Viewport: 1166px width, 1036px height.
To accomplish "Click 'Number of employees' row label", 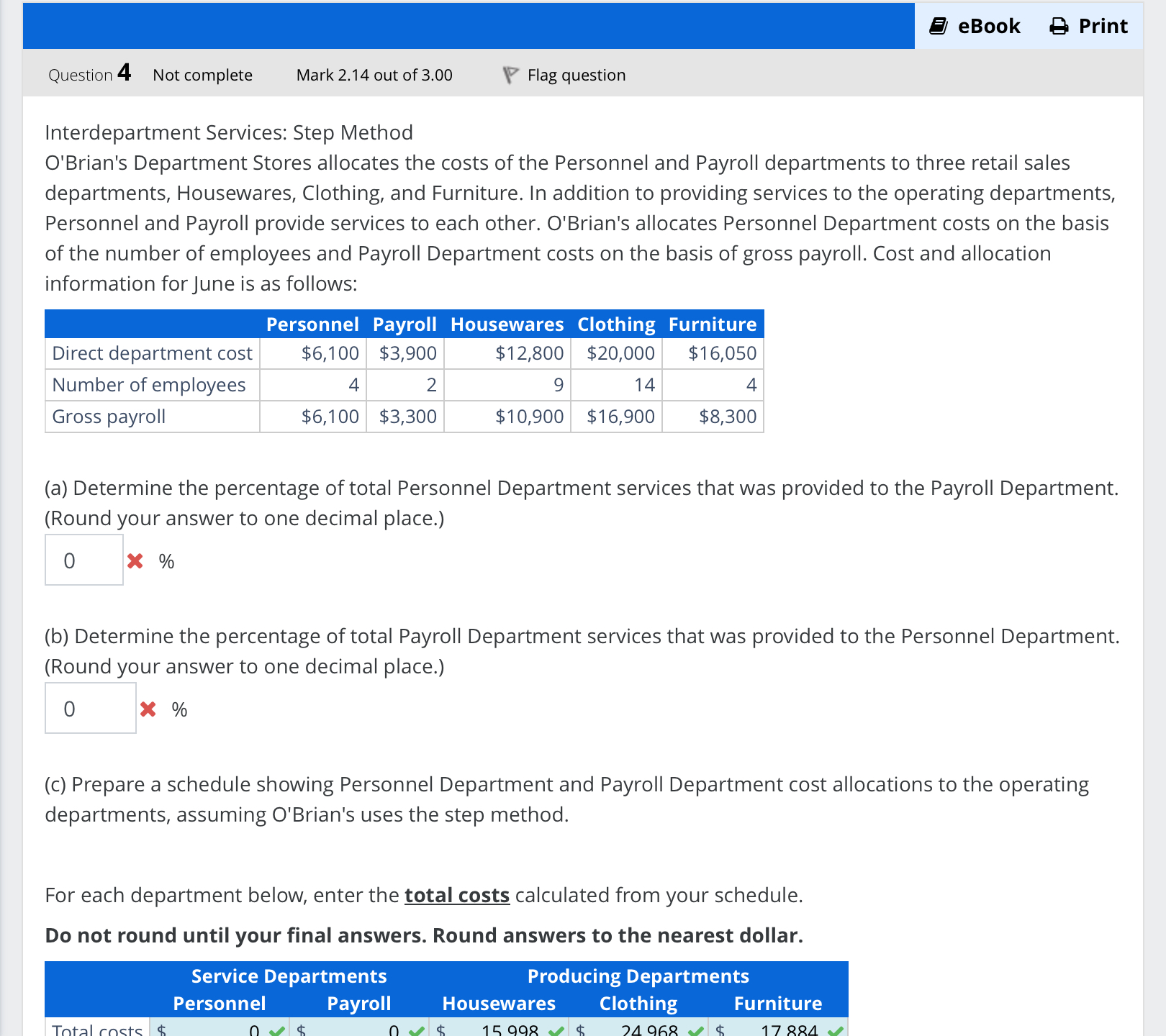I will pyautogui.click(x=149, y=385).
